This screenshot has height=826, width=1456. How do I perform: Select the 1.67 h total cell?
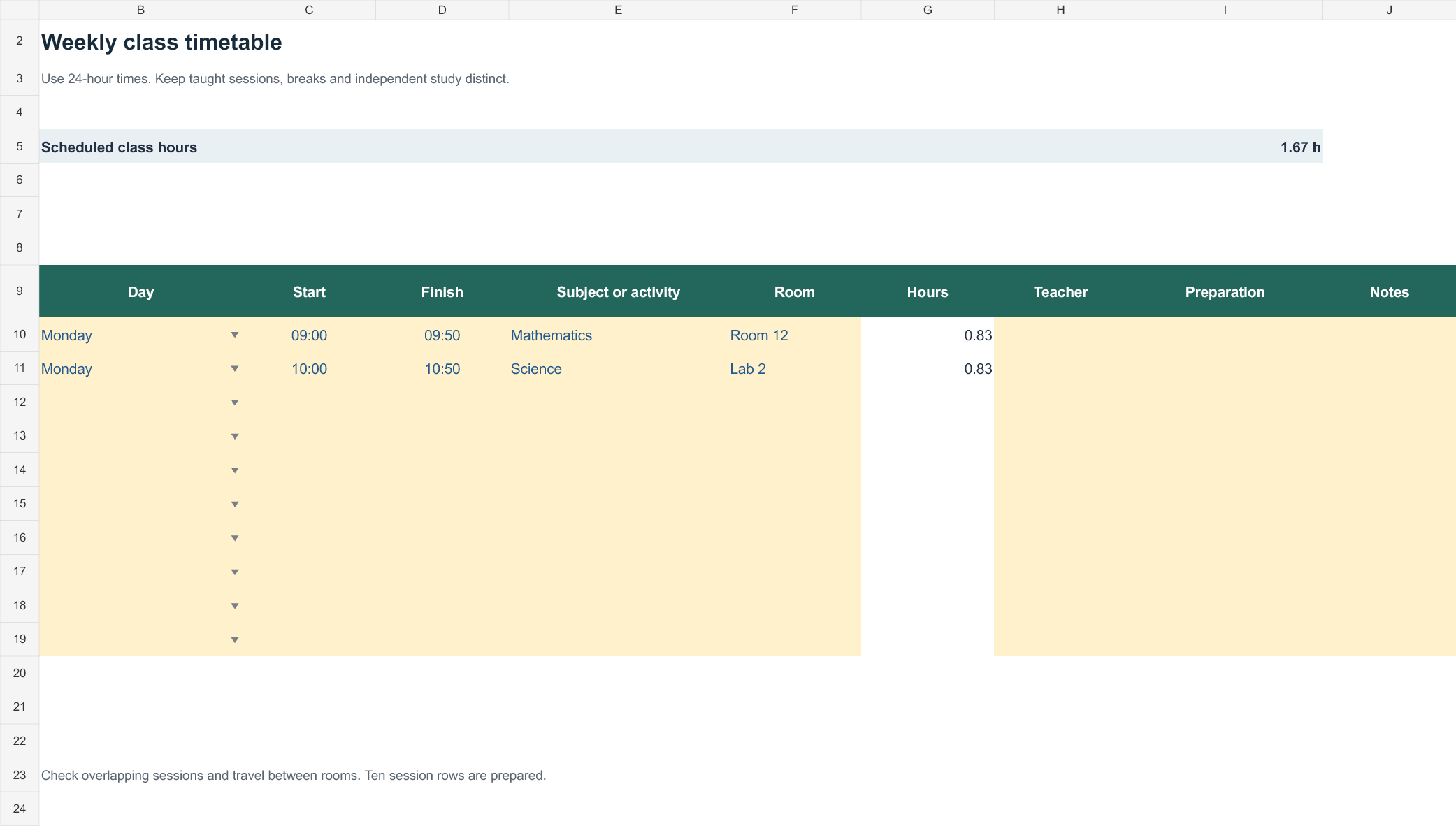1225,147
